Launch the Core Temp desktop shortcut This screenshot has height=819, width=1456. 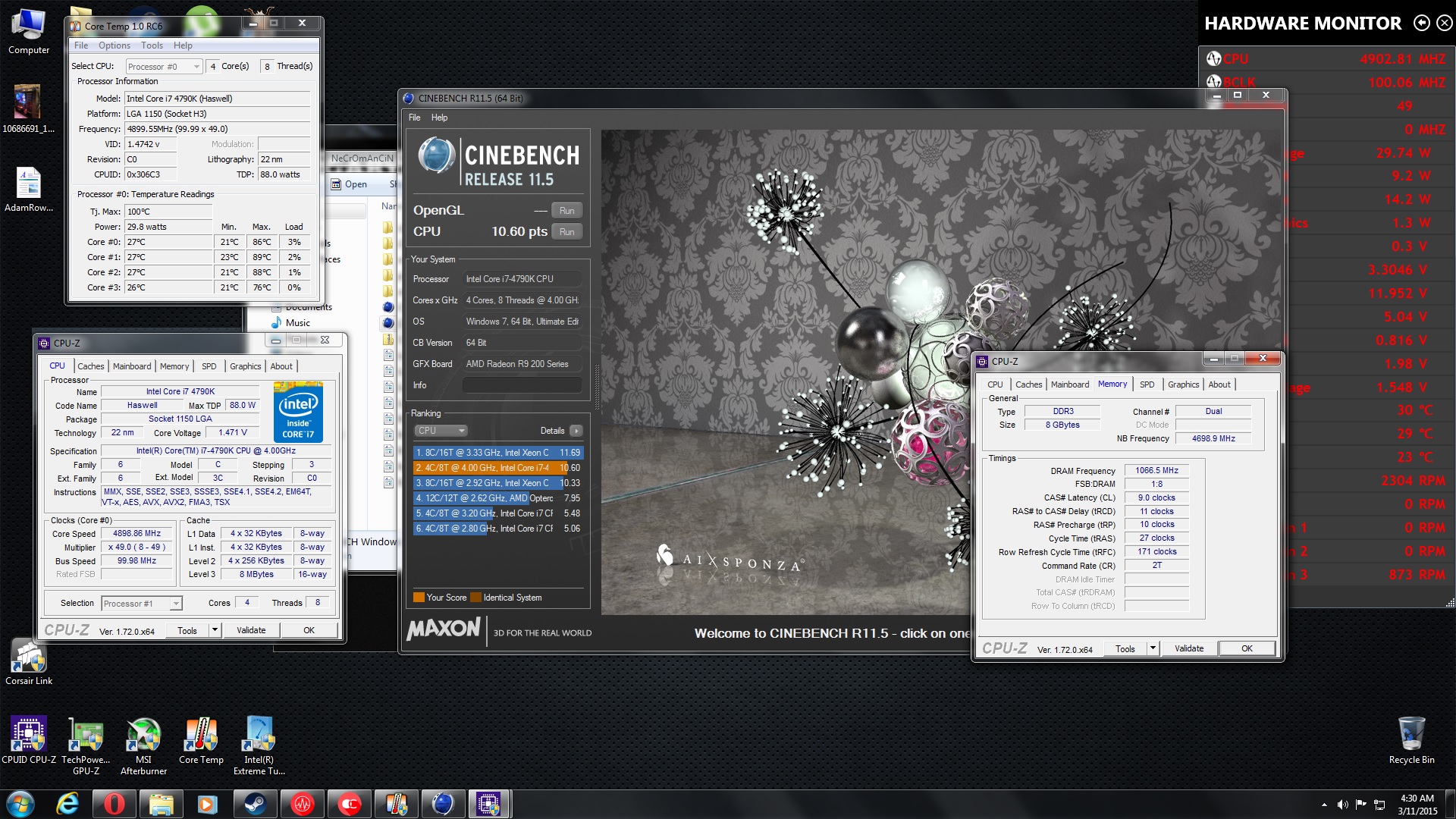coord(201,742)
